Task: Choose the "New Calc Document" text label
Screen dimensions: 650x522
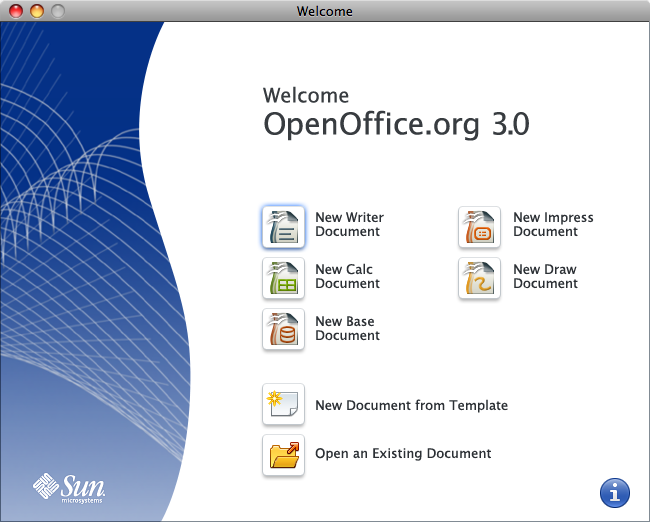Action: pos(347,277)
